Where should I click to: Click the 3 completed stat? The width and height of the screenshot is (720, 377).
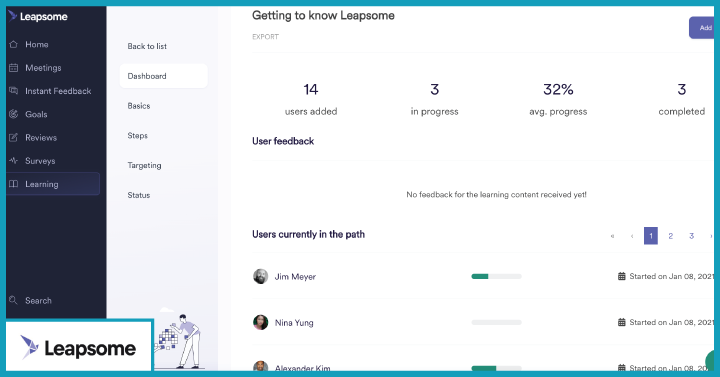tap(681, 99)
